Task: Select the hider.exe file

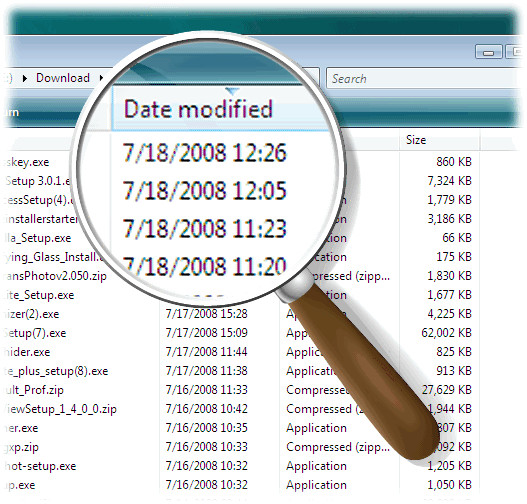Action: click(x=27, y=352)
